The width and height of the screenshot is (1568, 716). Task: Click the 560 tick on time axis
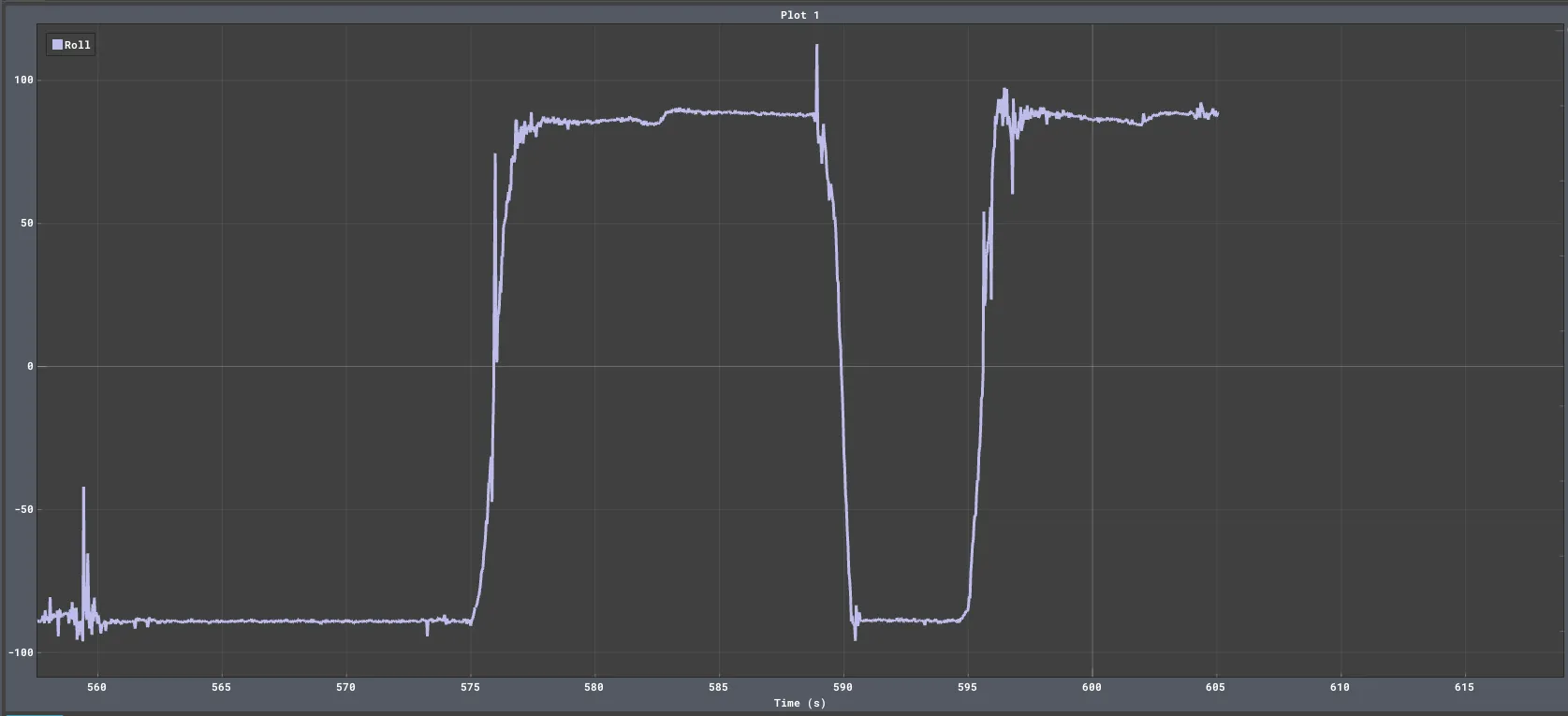(x=96, y=687)
